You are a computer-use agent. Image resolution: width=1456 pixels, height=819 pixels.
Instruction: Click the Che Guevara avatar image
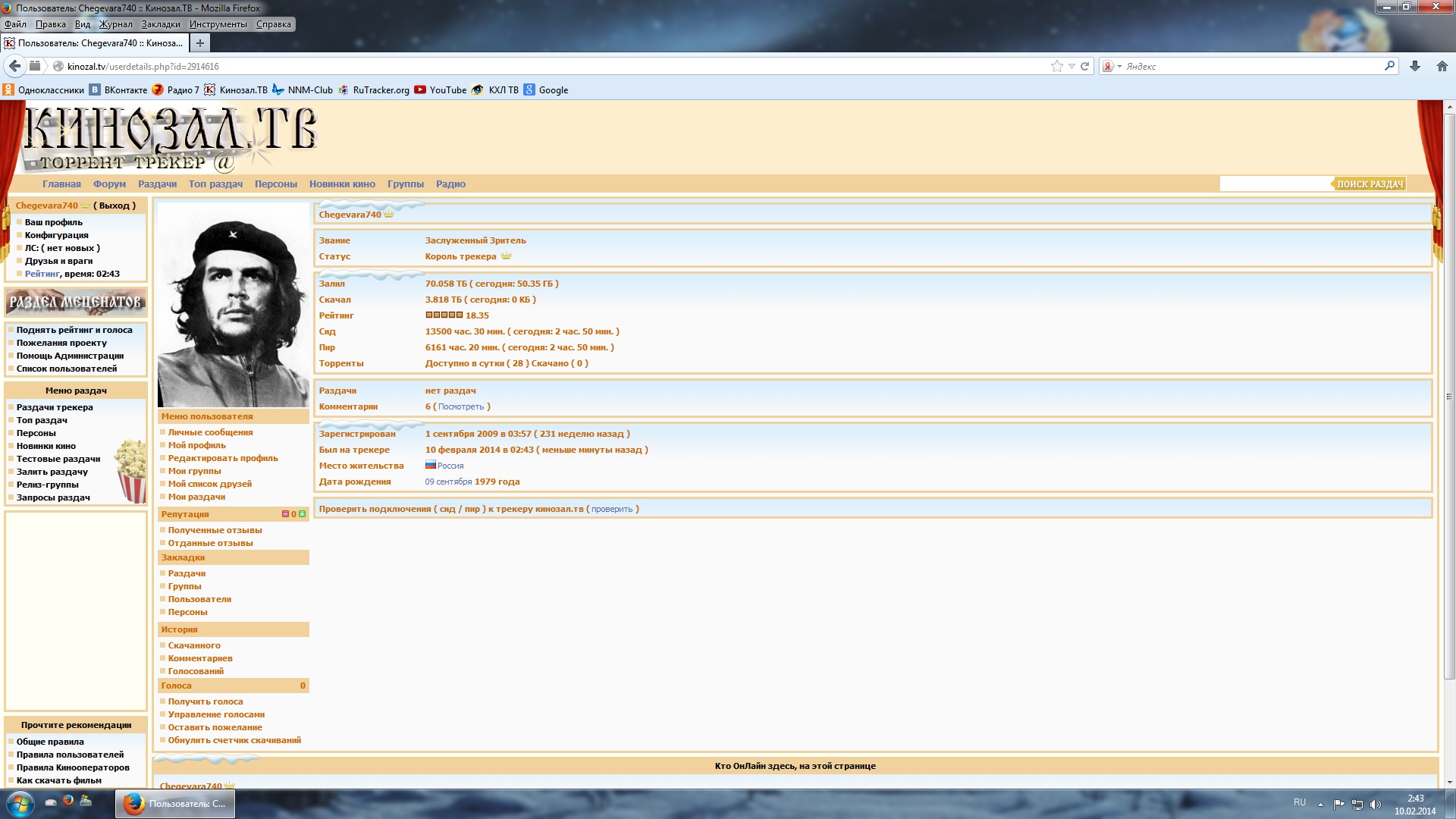click(x=233, y=305)
